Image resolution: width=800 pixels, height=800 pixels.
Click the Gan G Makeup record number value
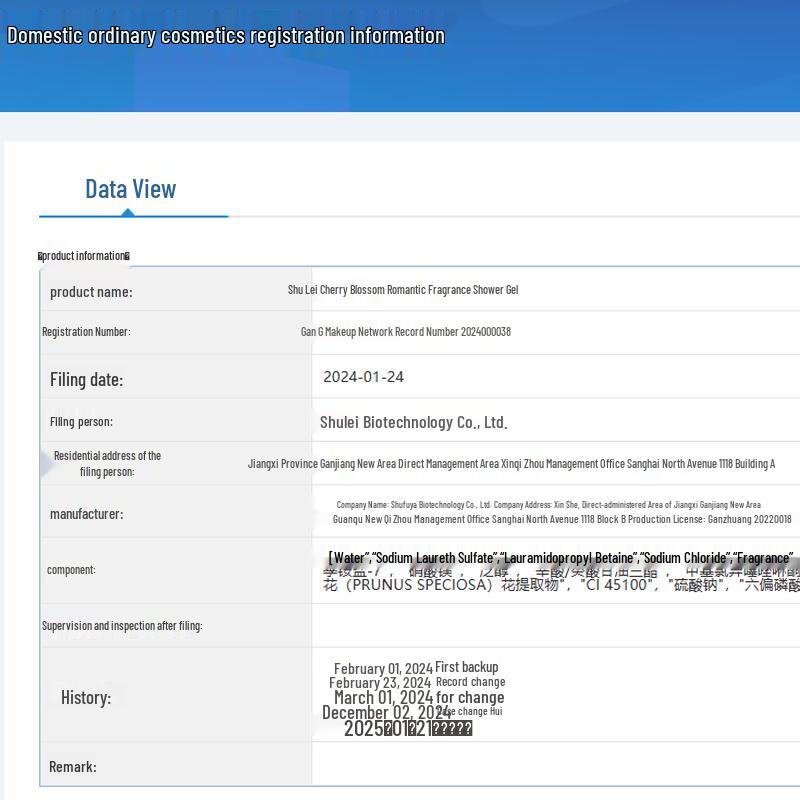(406, 332)
